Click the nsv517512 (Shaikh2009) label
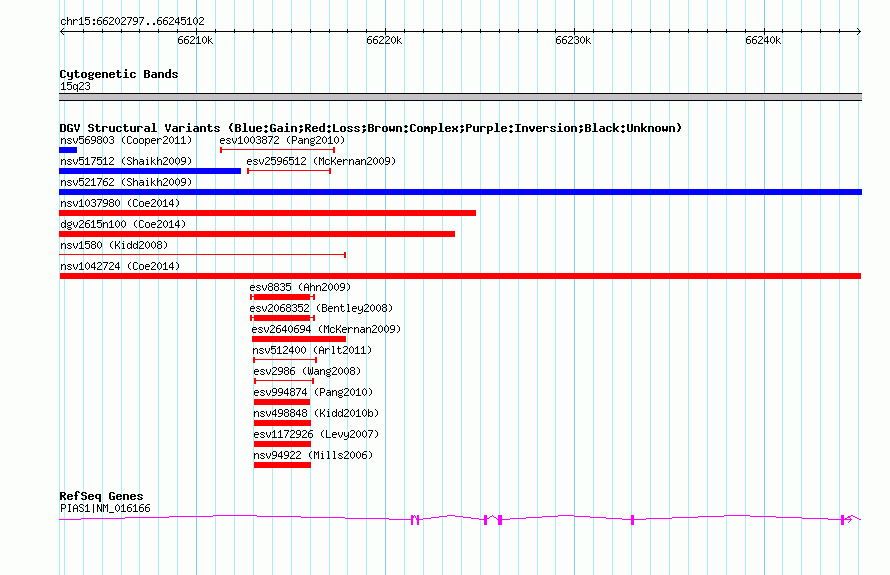The image size is (890, 575). pos(126,161)
